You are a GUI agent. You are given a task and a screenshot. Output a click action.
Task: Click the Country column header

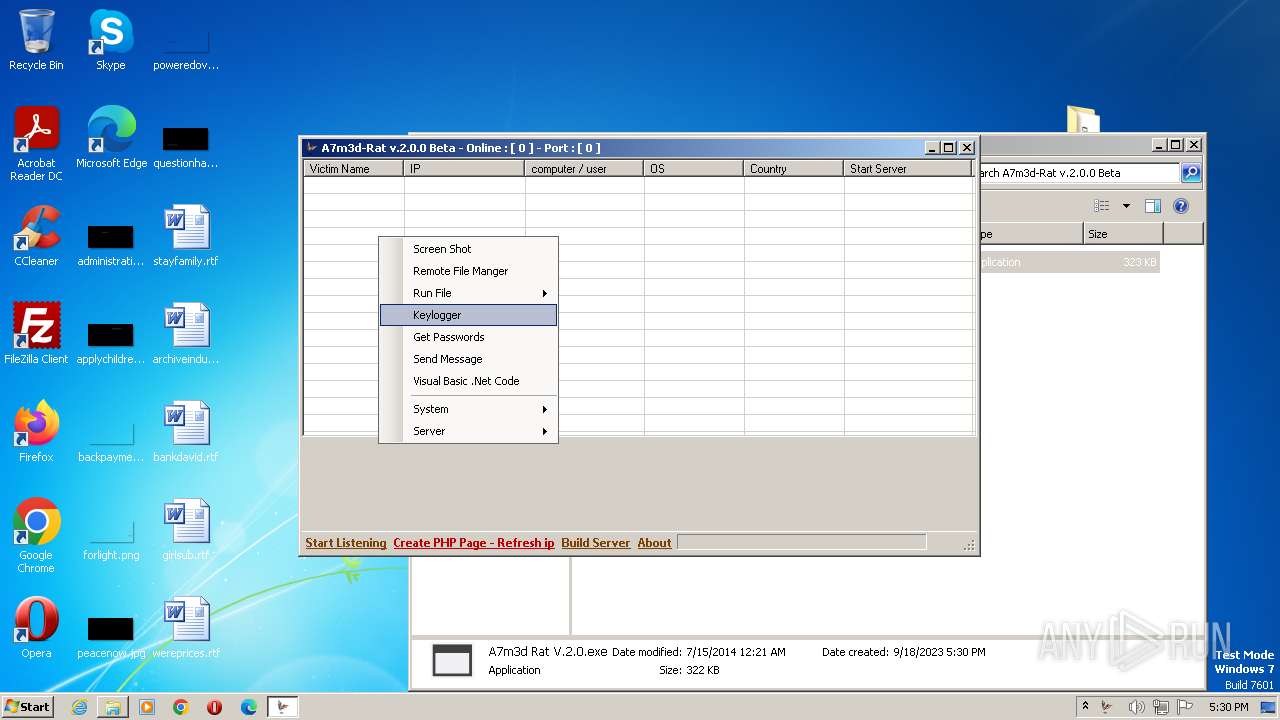pyautogui.click(x=794, y=169)
